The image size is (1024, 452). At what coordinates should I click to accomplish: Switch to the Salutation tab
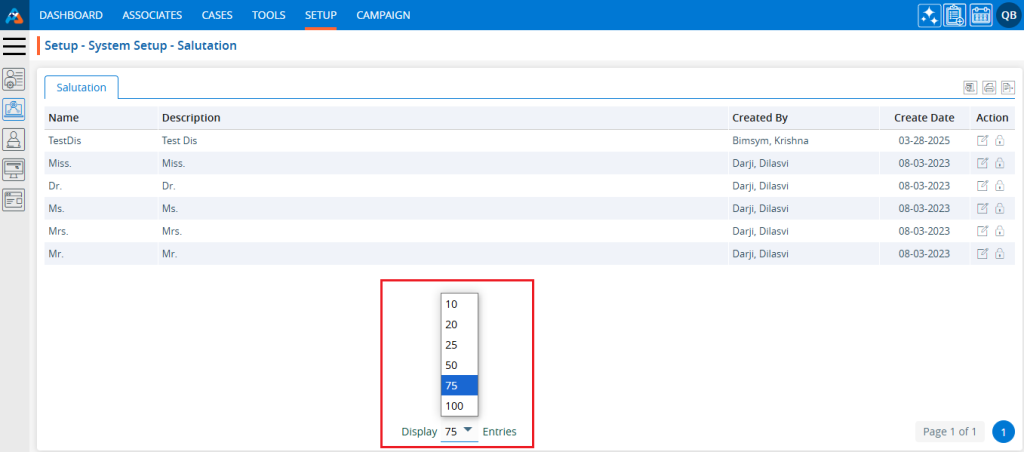[x=81, y=88]
